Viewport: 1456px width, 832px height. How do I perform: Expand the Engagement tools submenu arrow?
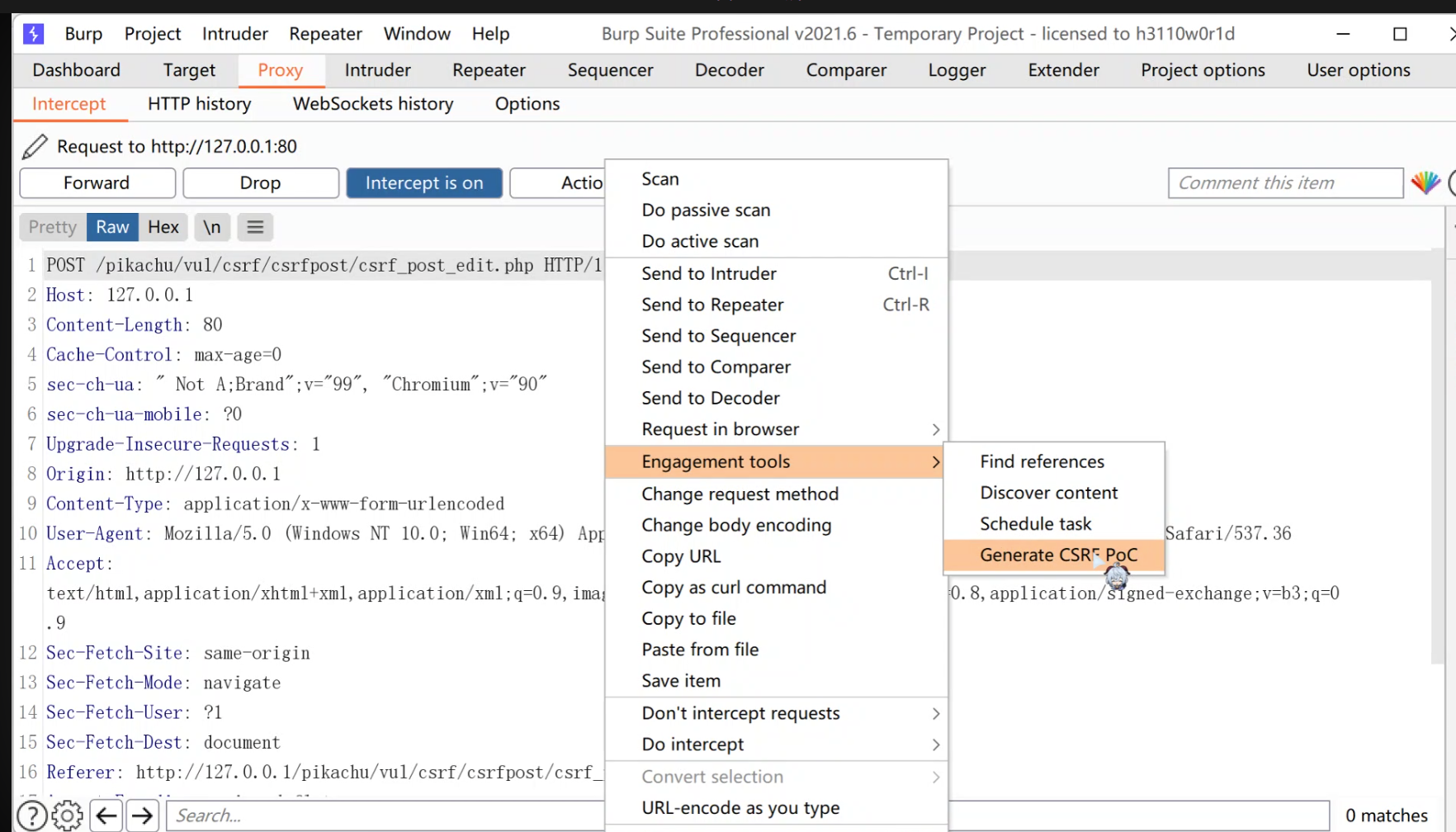[x=935, y=462]
